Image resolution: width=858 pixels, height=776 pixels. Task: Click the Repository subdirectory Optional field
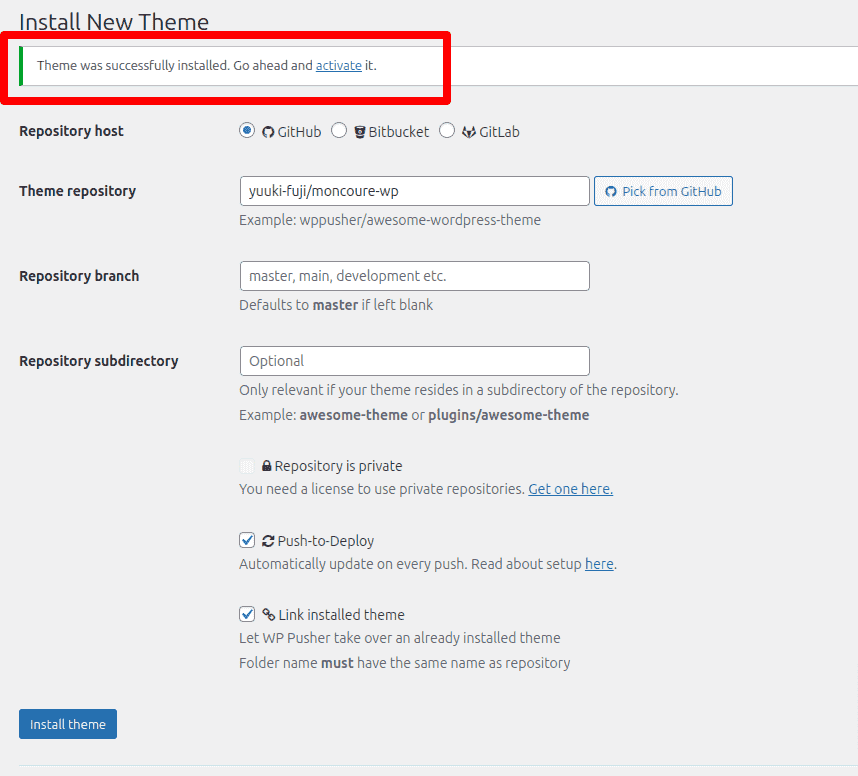point(414,361)
